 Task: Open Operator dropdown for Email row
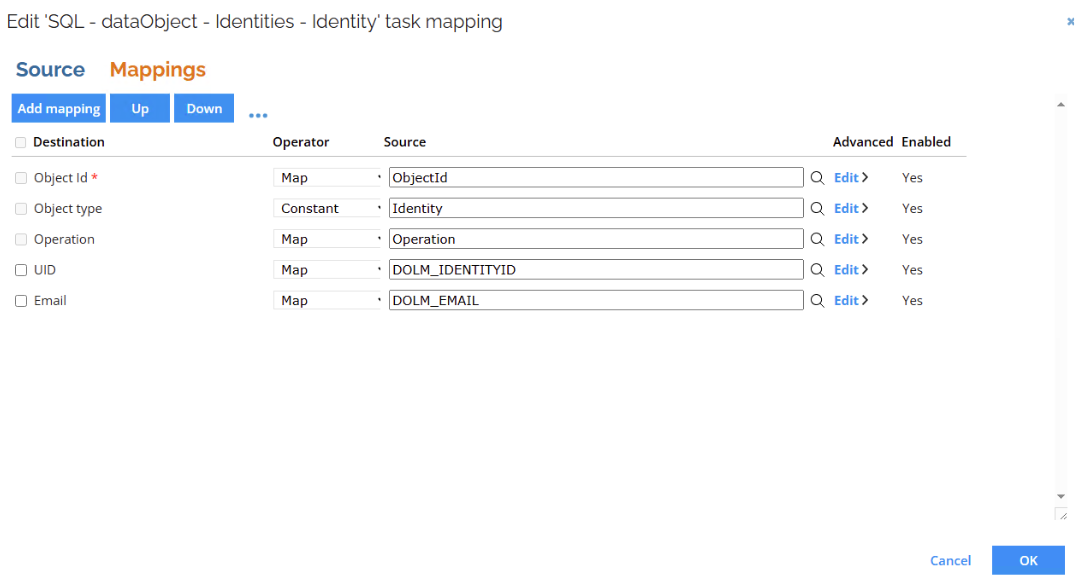pyautogui.click(x=327, y=300)
